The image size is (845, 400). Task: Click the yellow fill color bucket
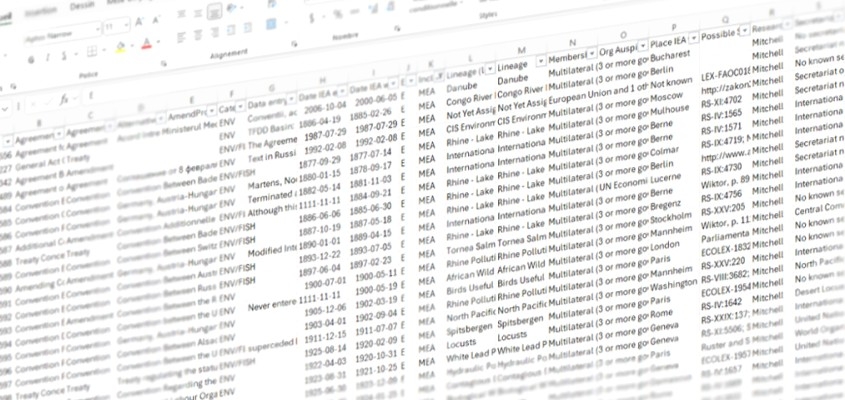tap(120, 46)
